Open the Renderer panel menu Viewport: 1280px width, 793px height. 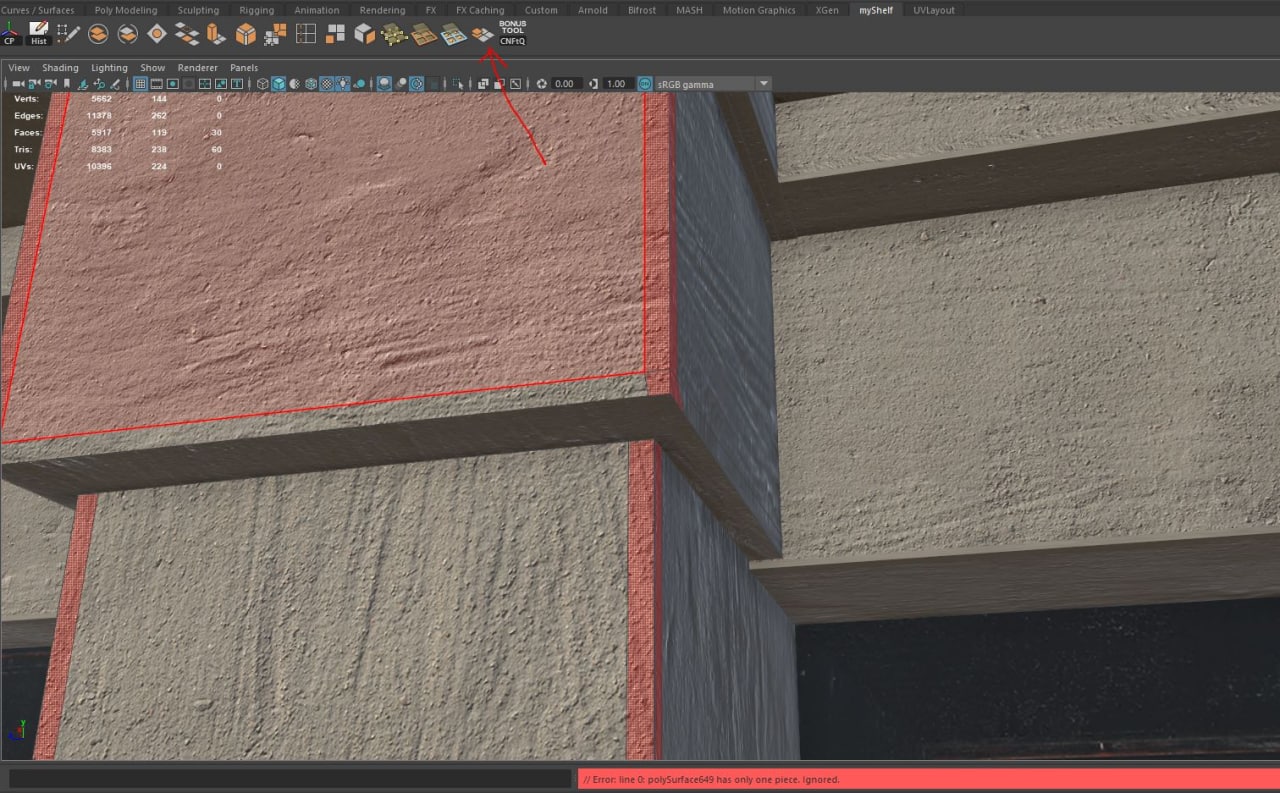click(x=197, y=68)
